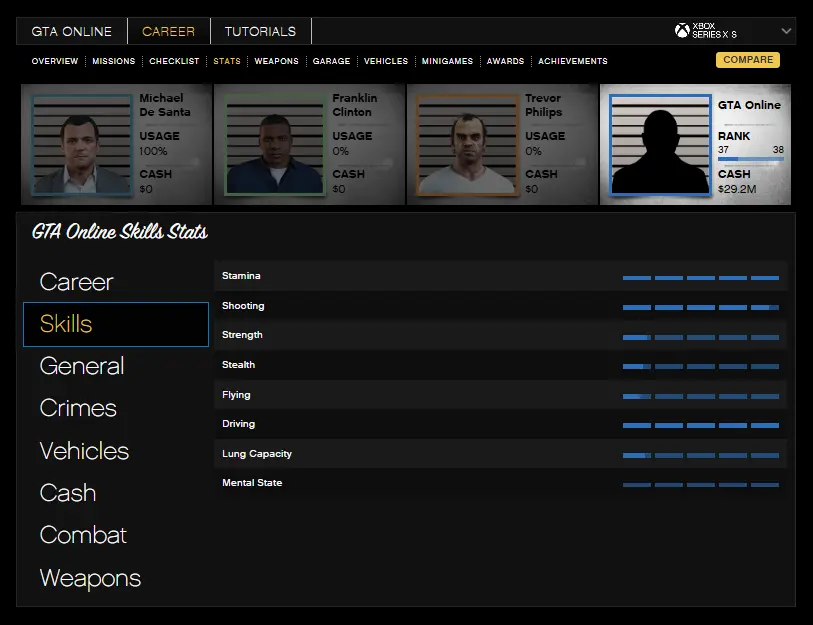Select the GTA Online silhouette avatar
This screenshot has width=813, height=625.
(660, 145)
